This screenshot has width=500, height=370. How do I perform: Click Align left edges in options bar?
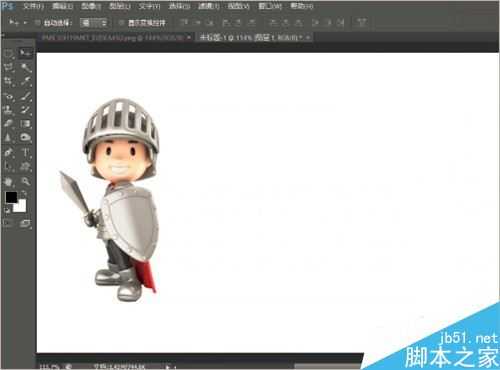[227, 23]
